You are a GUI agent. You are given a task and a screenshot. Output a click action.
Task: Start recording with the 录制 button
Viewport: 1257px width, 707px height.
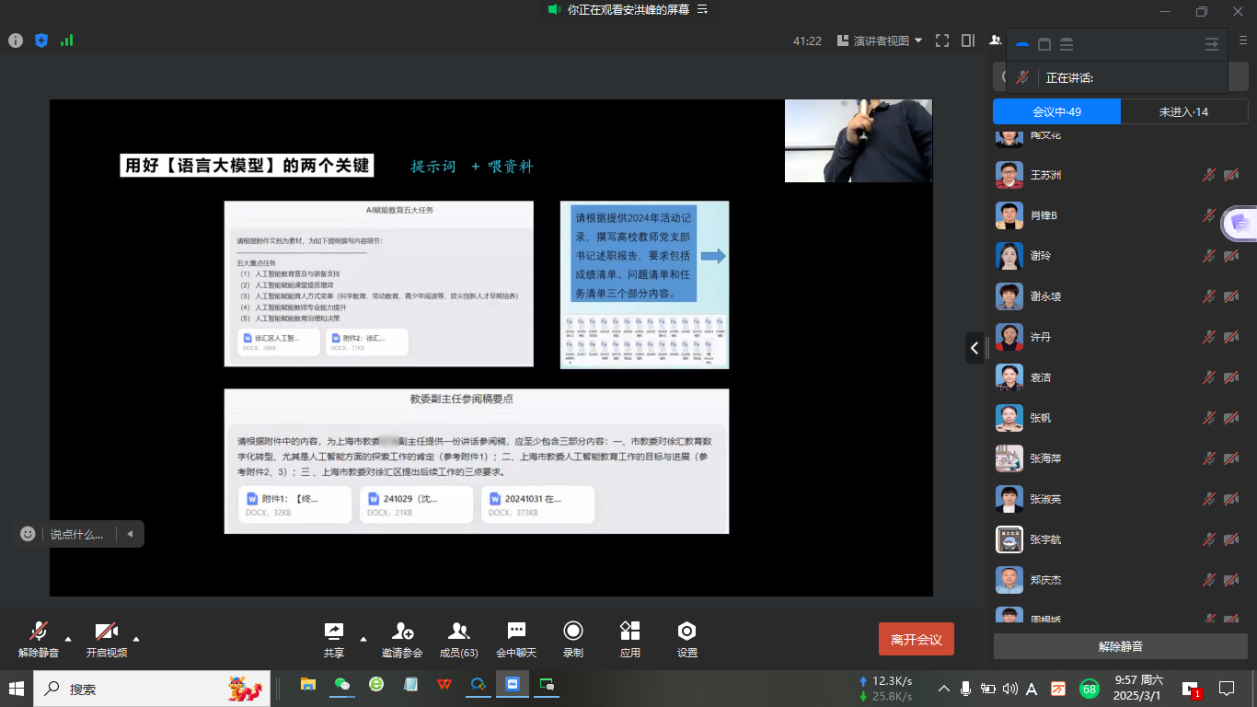point(573,637)
